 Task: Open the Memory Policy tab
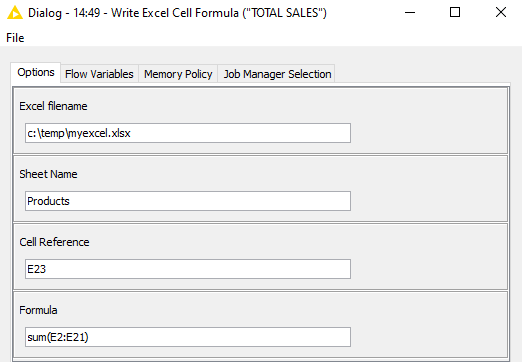[178, 74]
